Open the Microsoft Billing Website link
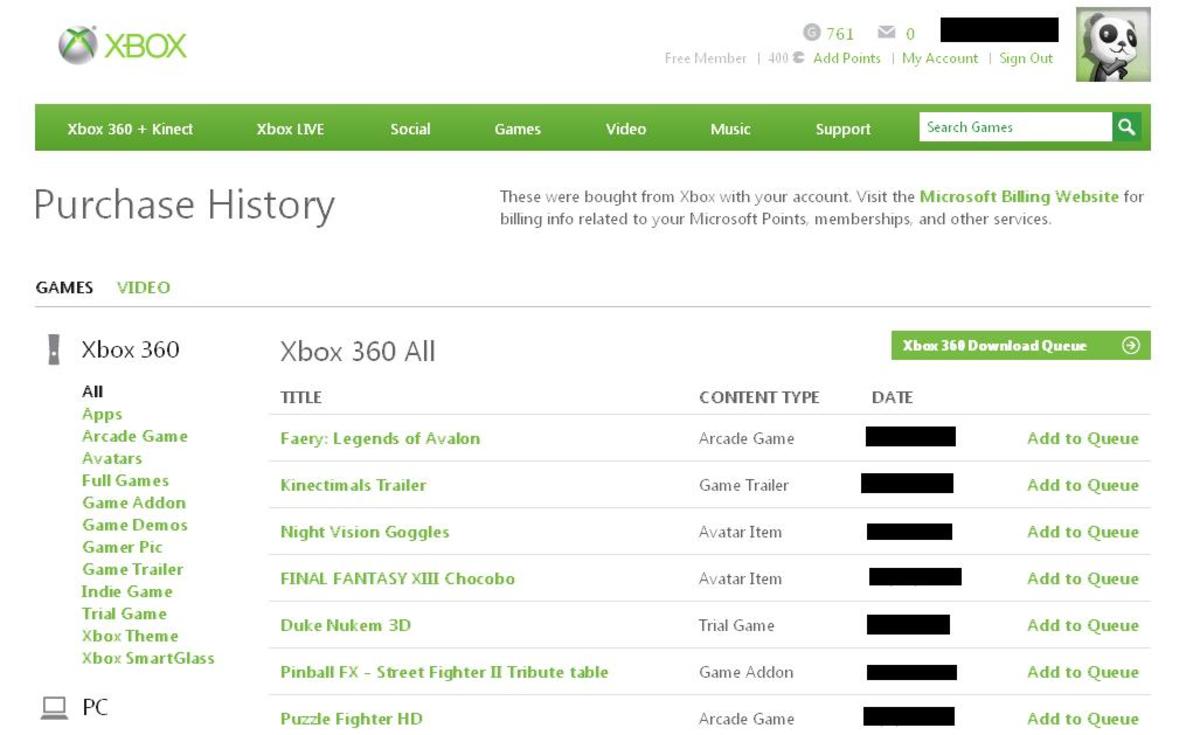Image resolution: width=1200 pixels, height=735 pixels. pos(1019,196)
